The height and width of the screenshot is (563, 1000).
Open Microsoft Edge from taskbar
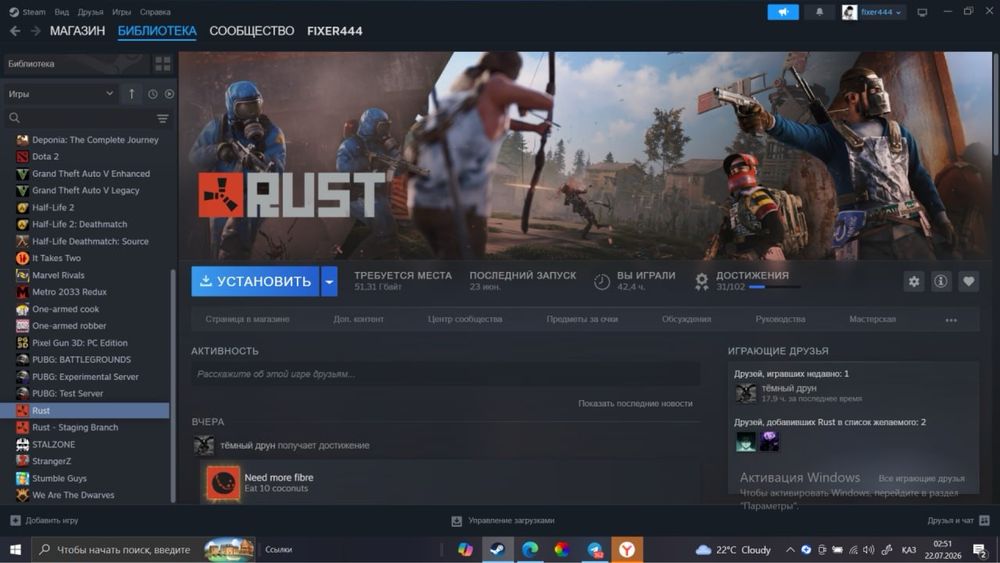click(529, 549)
